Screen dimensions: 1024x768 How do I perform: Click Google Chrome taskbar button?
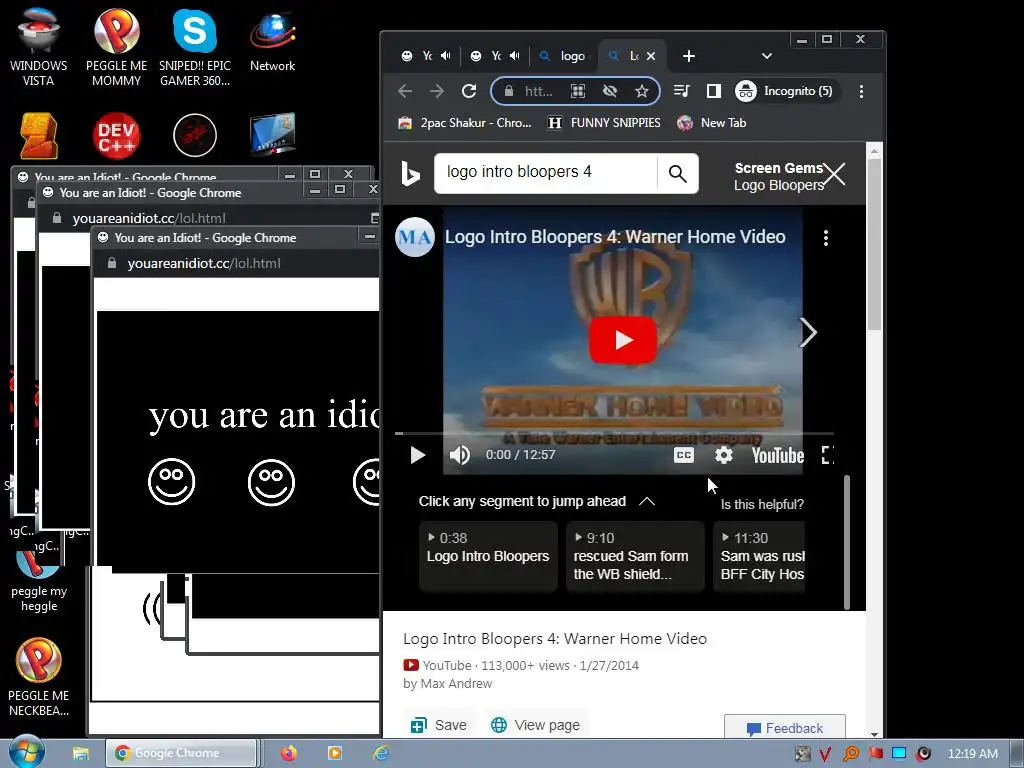(181, 753)
